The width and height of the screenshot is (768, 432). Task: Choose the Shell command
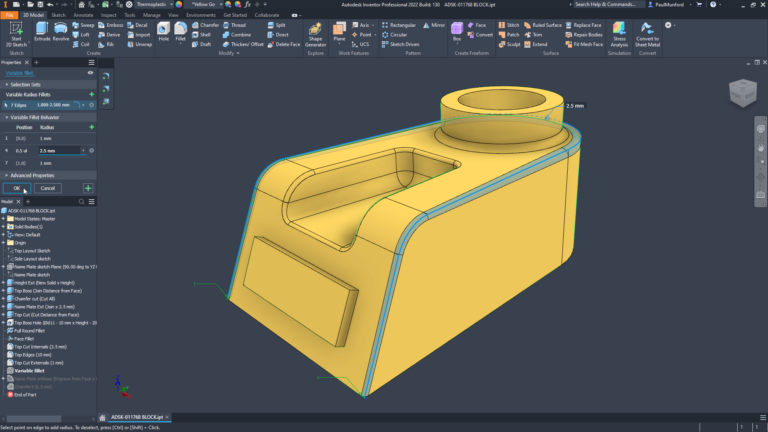click(x=201, y=35)
